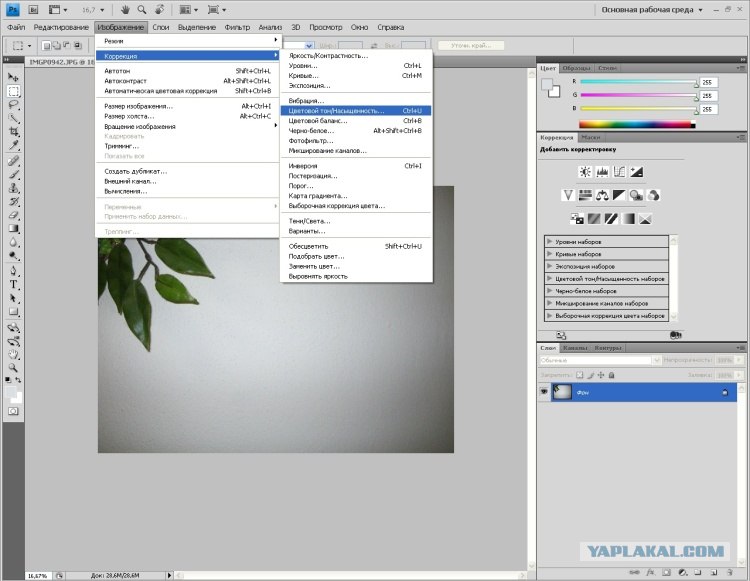The height and width of the screenshot is (581, 750).
Task: Click Уточн. край button in options bar
Action: (x=471, y=45)
